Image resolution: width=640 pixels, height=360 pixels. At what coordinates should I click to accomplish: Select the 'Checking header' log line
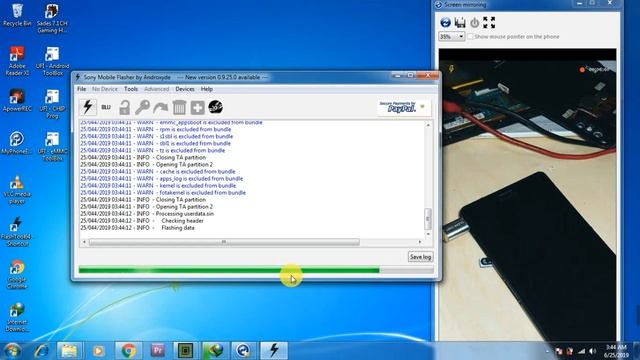(142, 221)
